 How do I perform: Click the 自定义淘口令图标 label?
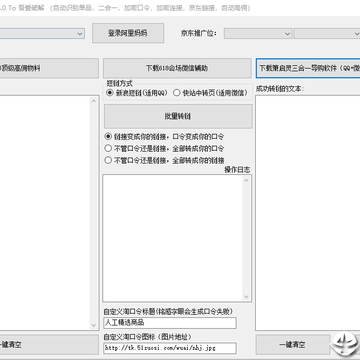click(x=147, y=337)
